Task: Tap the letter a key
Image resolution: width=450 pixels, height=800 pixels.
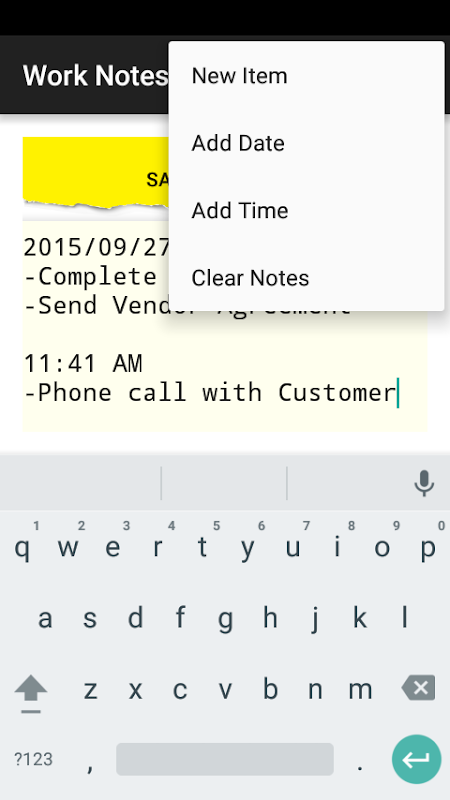Action: point(45,618)
